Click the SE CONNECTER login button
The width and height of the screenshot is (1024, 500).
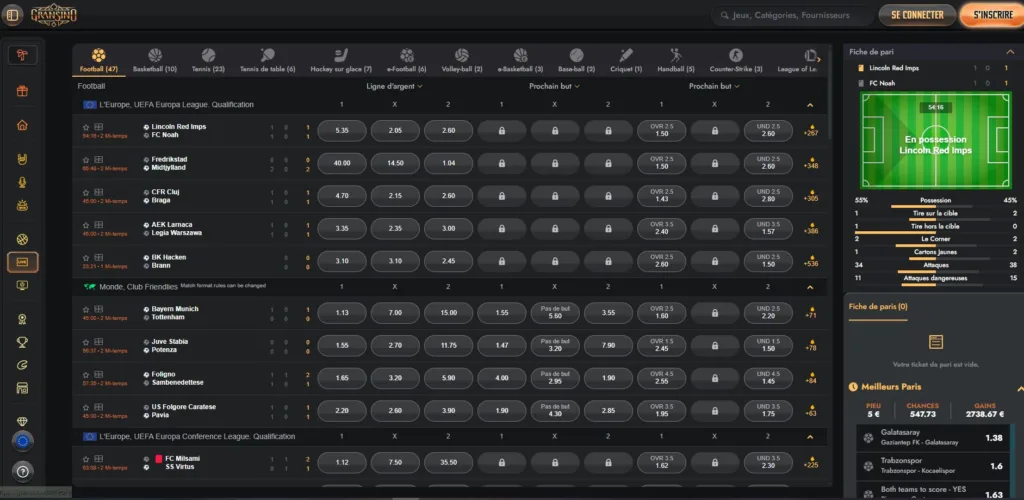(917, 15)
